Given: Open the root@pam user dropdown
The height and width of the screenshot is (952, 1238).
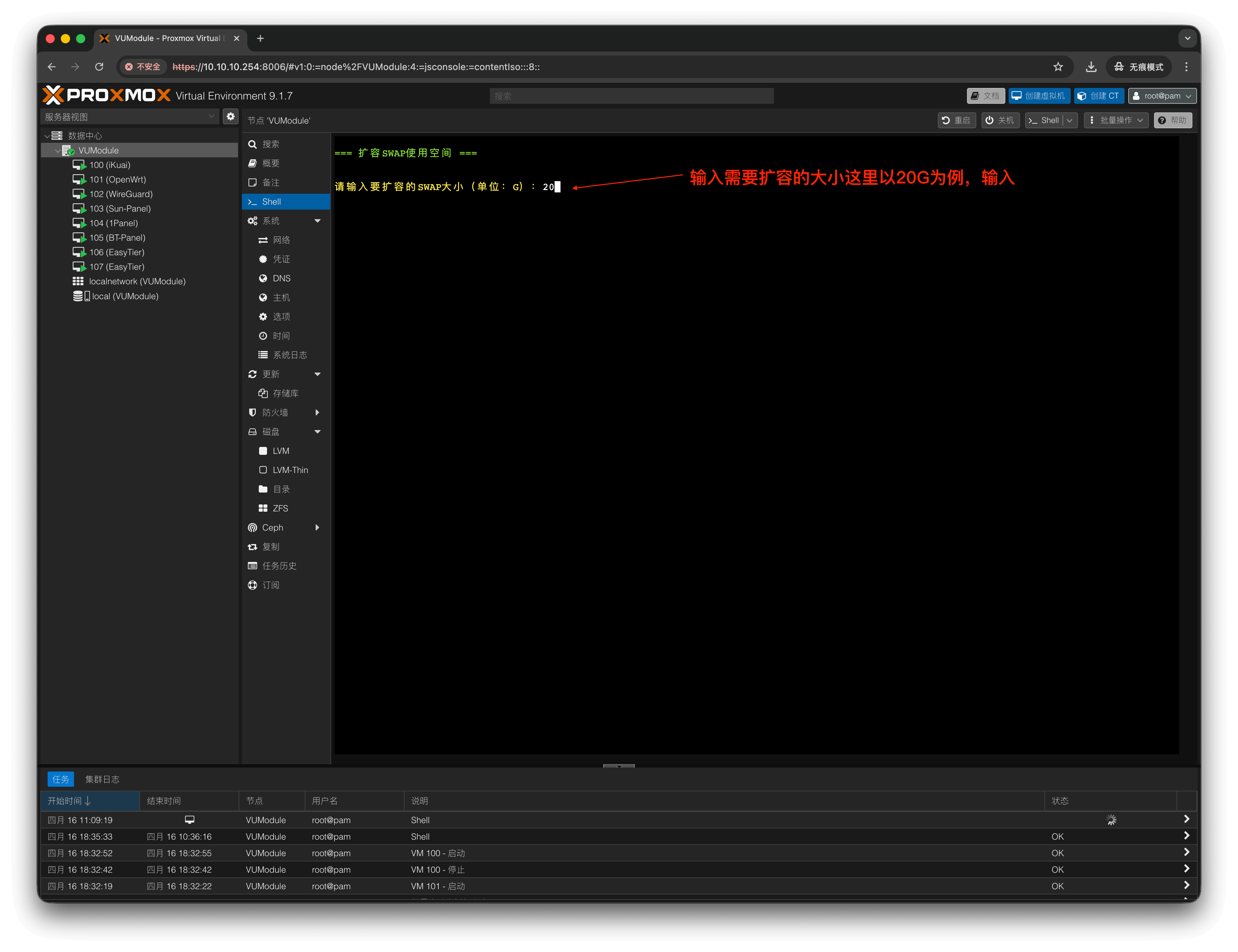Looking at the screenshot, I should pyautogui.click(x=1162, y=96).
